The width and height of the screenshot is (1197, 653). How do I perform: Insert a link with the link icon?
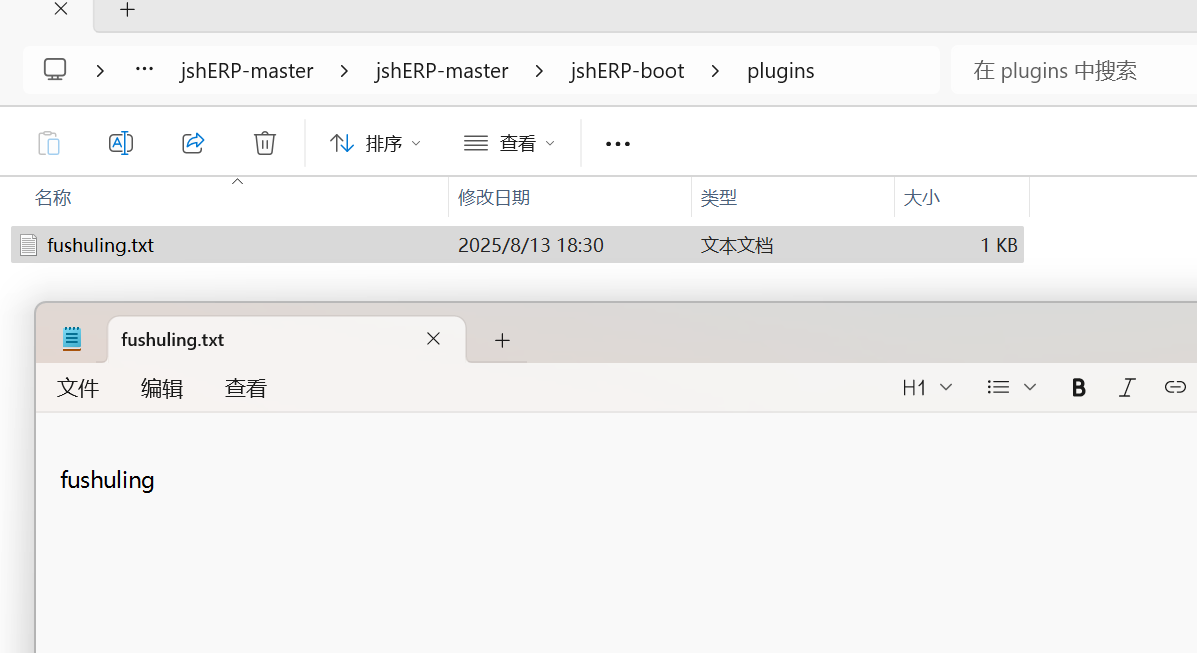[x=1175, y=387]
